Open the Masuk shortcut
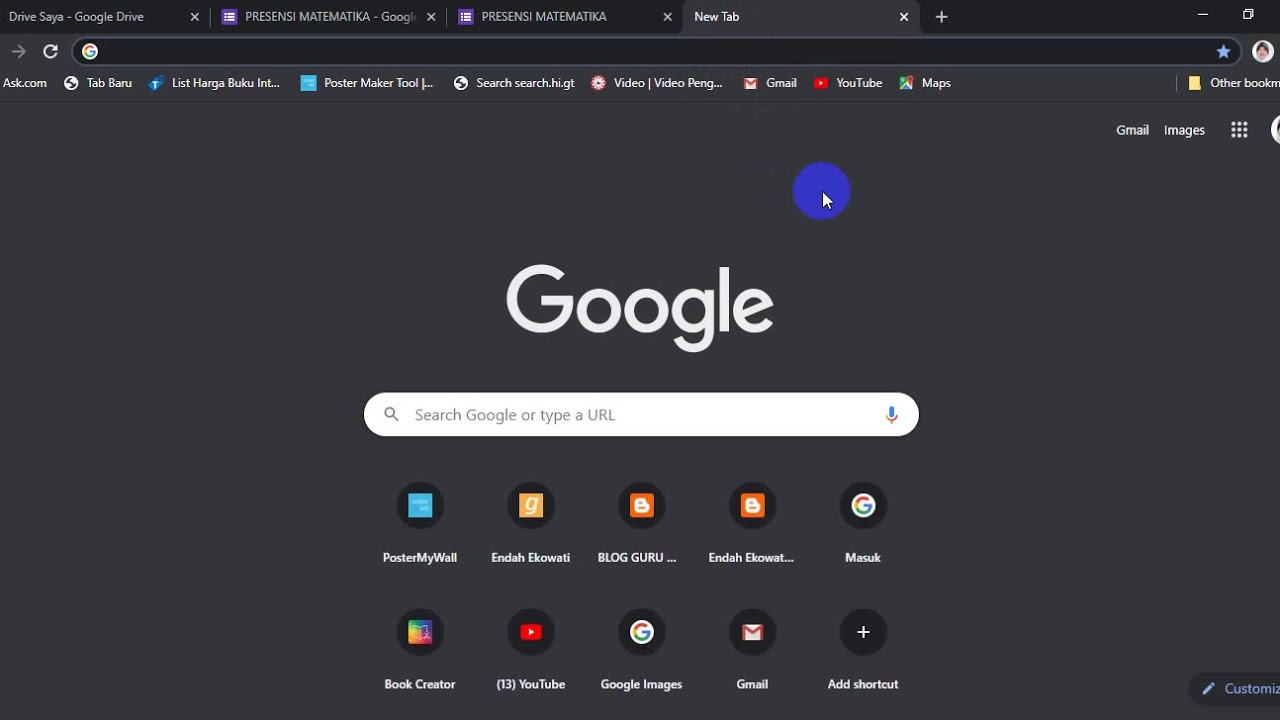Screen dimensions: 1280x720 pos(863,524)
